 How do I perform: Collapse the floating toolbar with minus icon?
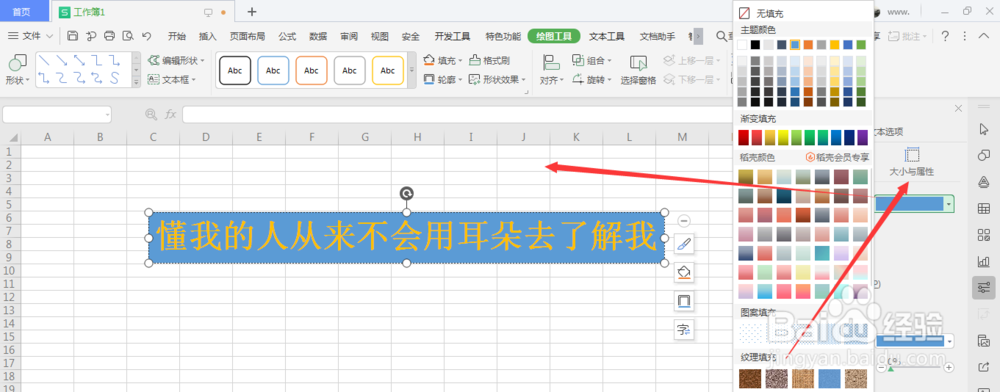pyautogui.click(x=684, y=221)
